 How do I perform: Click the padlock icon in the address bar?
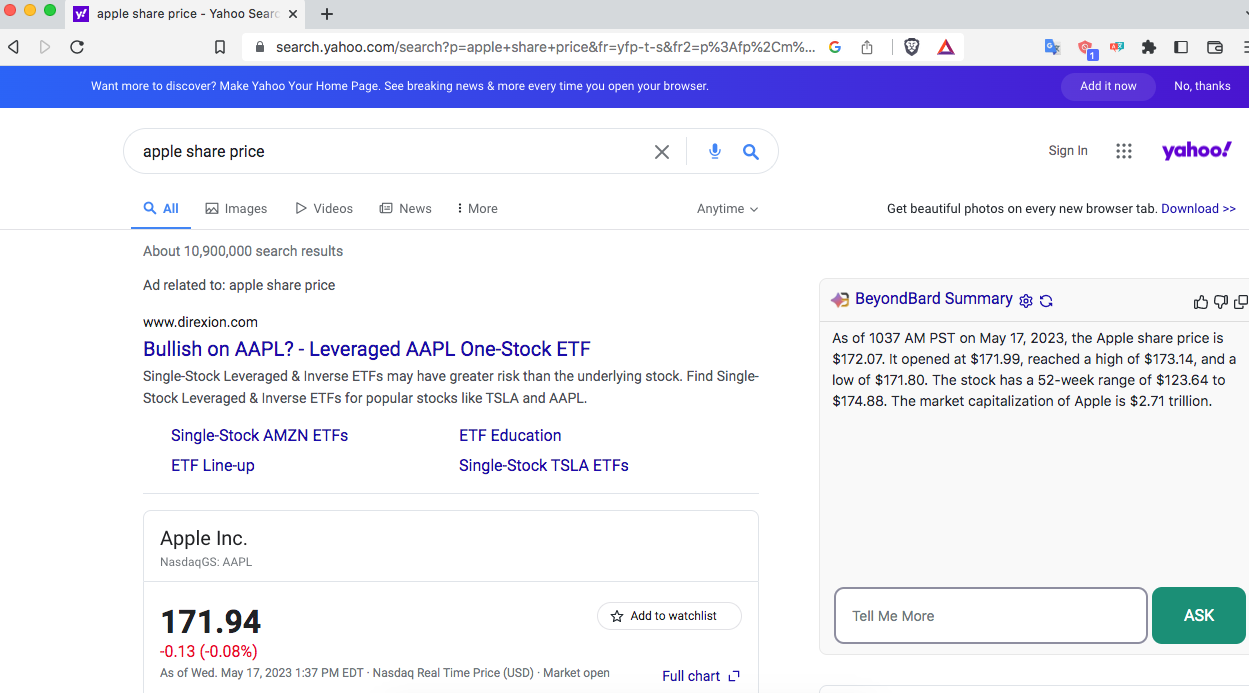[x=260, y=47]
